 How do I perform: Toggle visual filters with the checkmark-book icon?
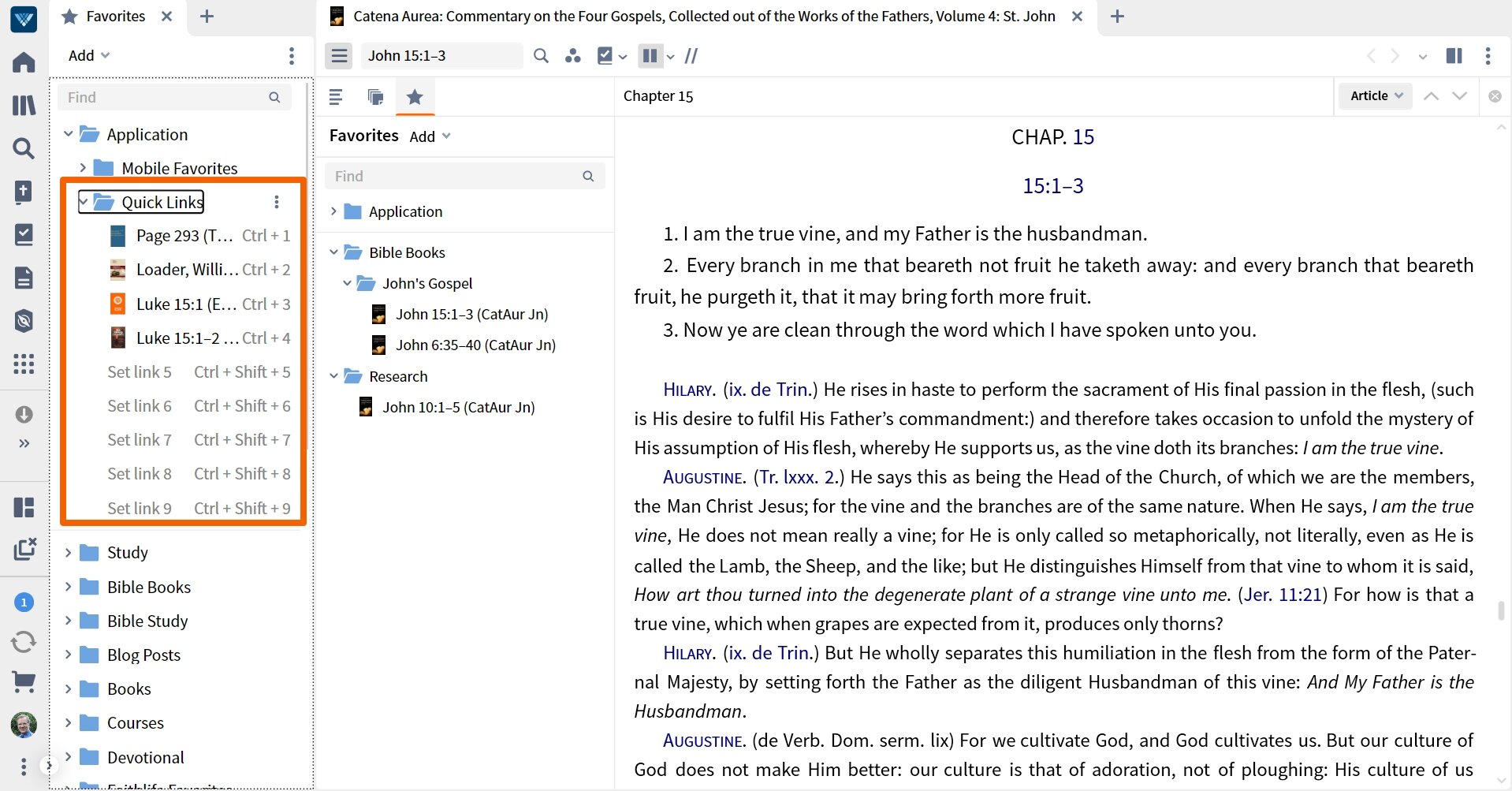(606, 55)
